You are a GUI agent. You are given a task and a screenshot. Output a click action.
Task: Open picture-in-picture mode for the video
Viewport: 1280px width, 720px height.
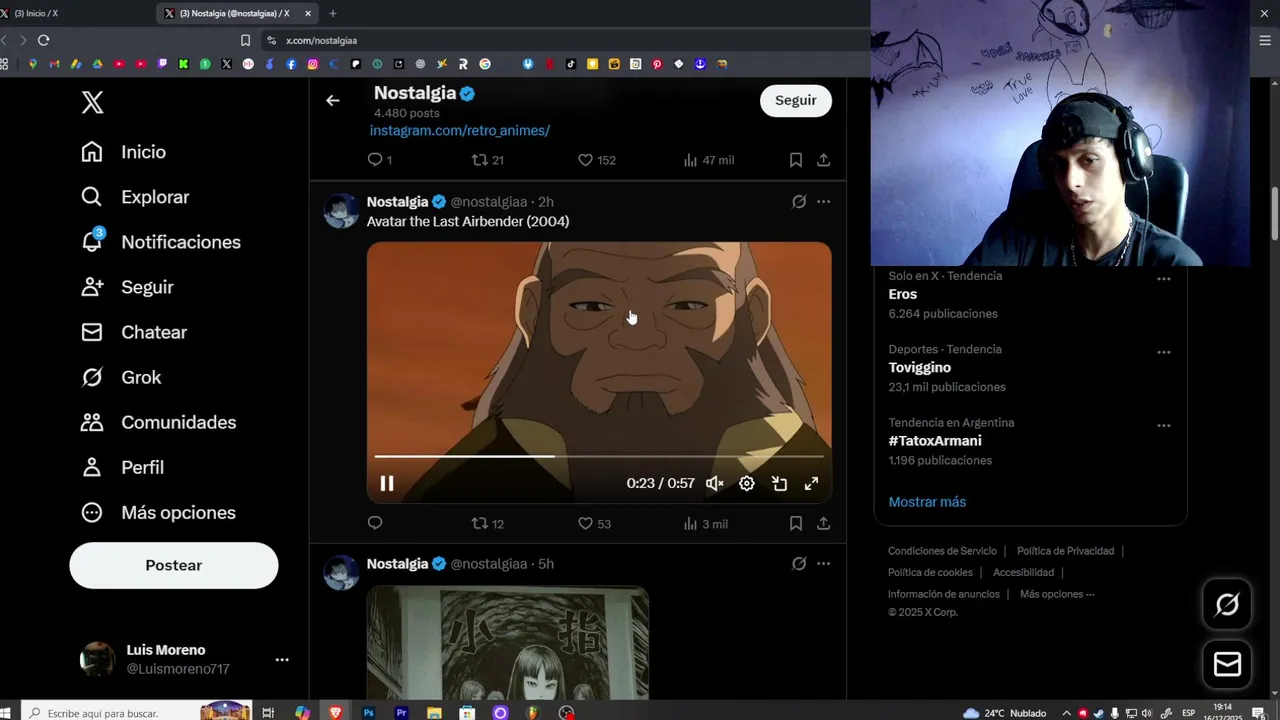click(x=779, y=483)
